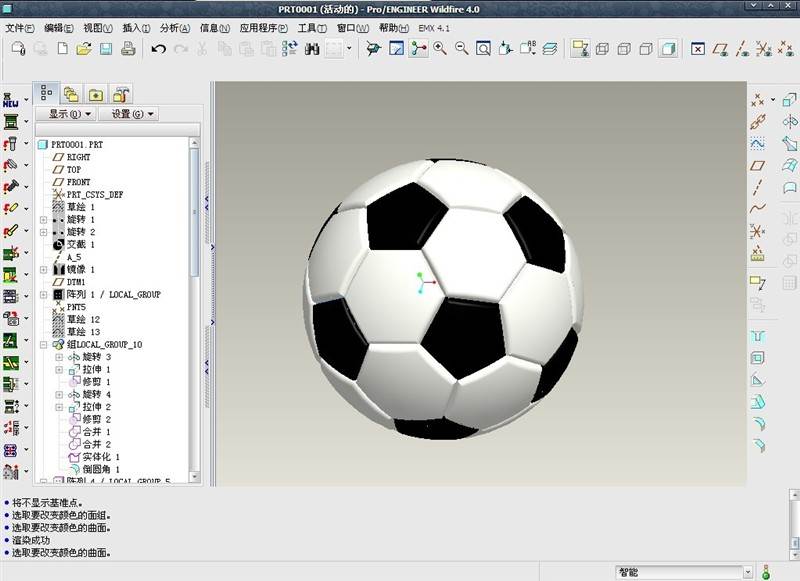The height and width of the screenshot is (581, 800).
Task: Click the 显示(O) button in model tree
Action: (64, 114)
